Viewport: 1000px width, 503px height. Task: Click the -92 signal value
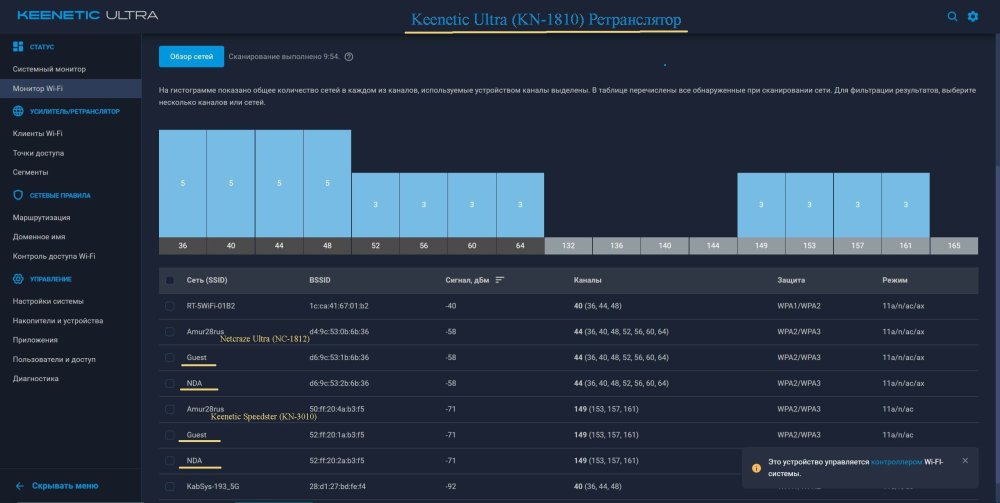pyautogui.click(x=451, y=486)
